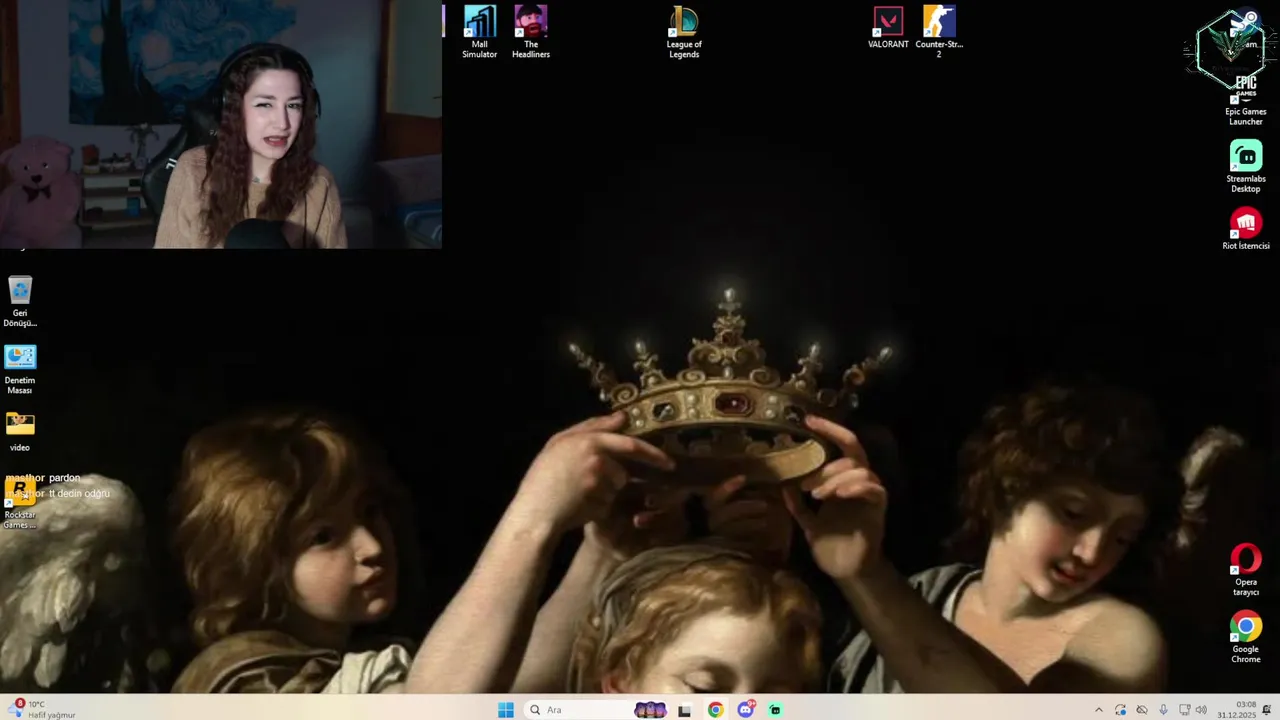Viewport: 1280px width, 720px height.
Task: Select the Google Chrome desktop shortcut
Action: click(x=1245, y=637)
